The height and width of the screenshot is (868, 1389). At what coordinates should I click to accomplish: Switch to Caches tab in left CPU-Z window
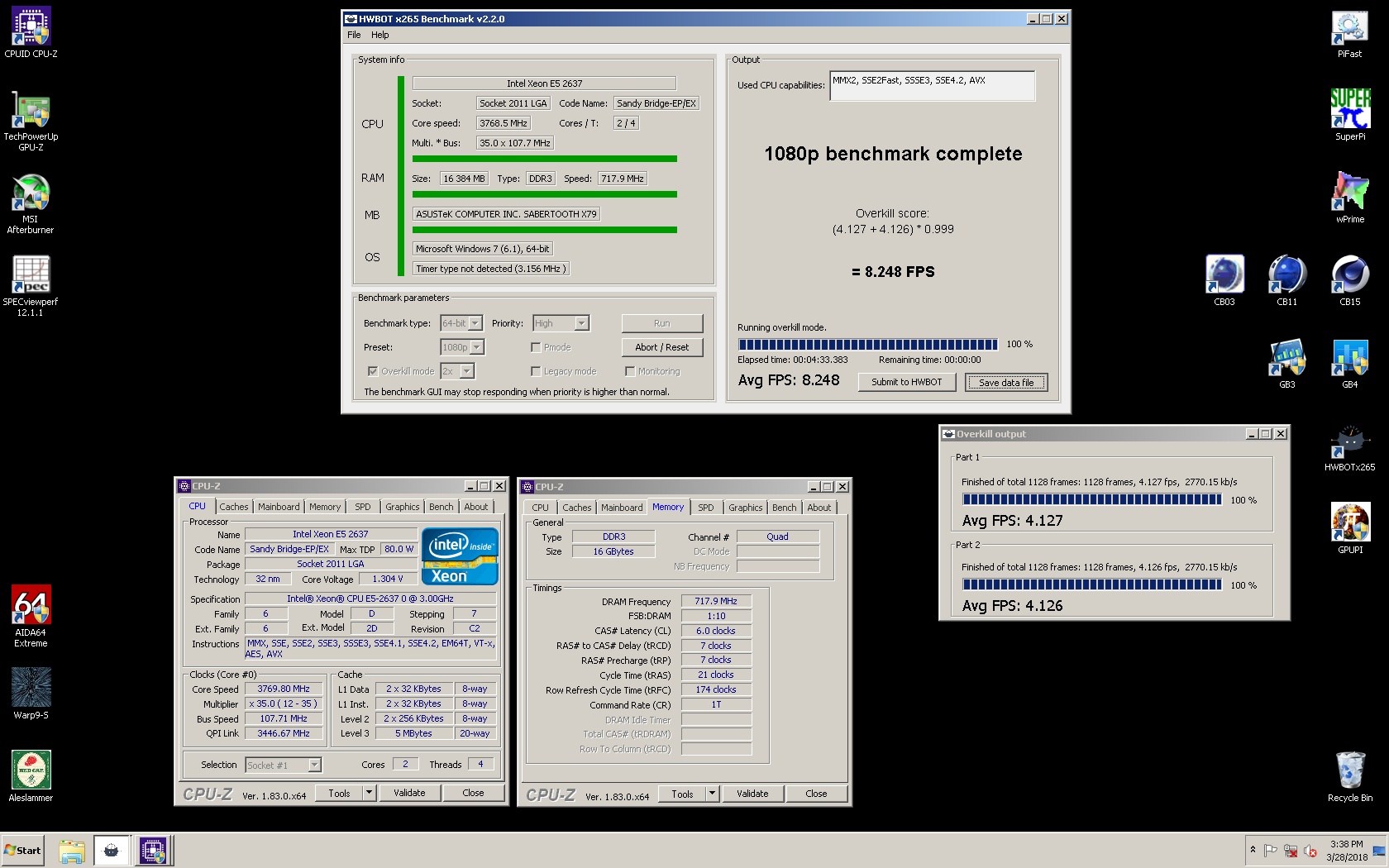pos(233,507)
